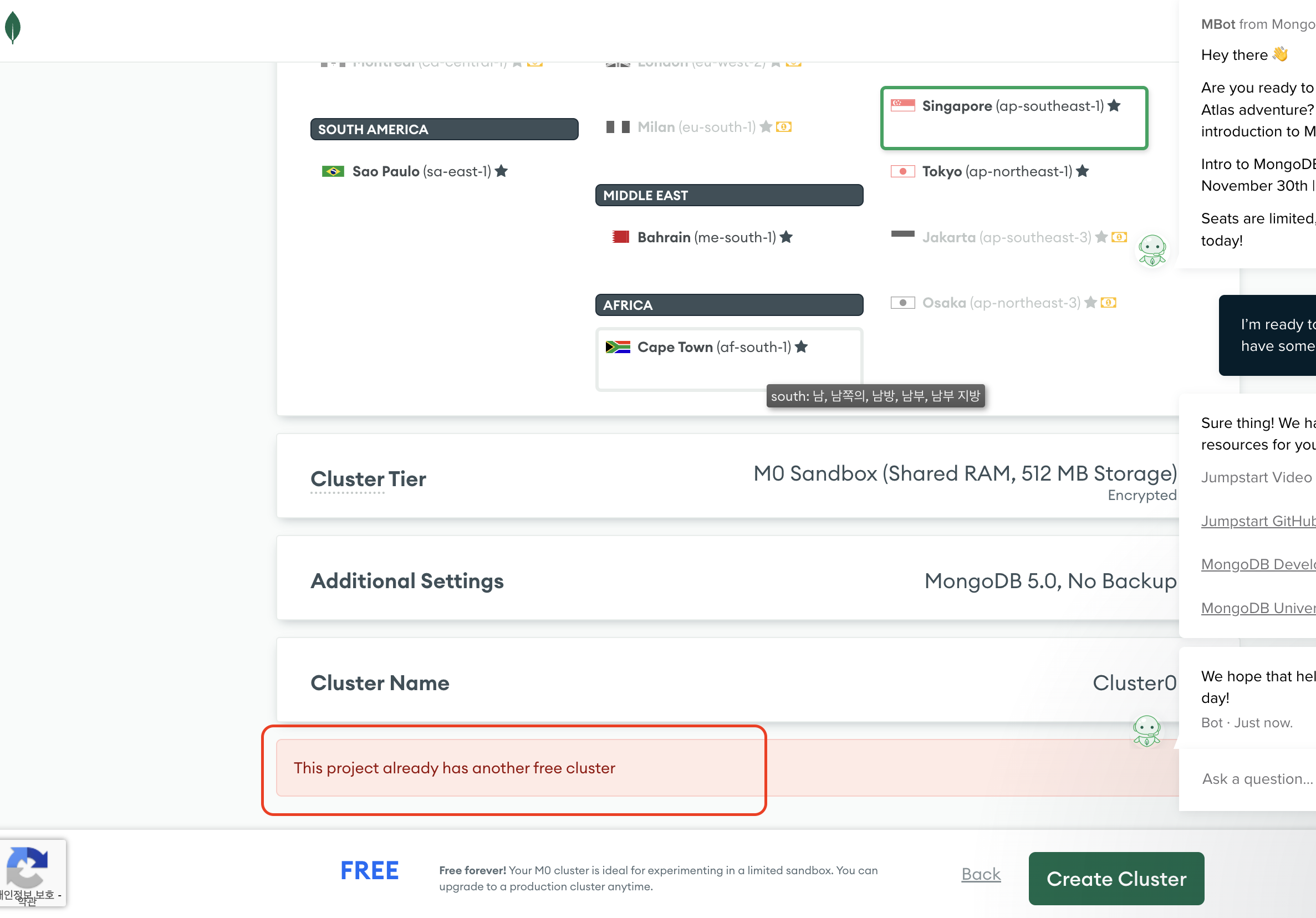This screenshot has width=1316, height=918.
Task: Click the Singapore flag icon
Action: pyautogui.click(x=903, y=106)
